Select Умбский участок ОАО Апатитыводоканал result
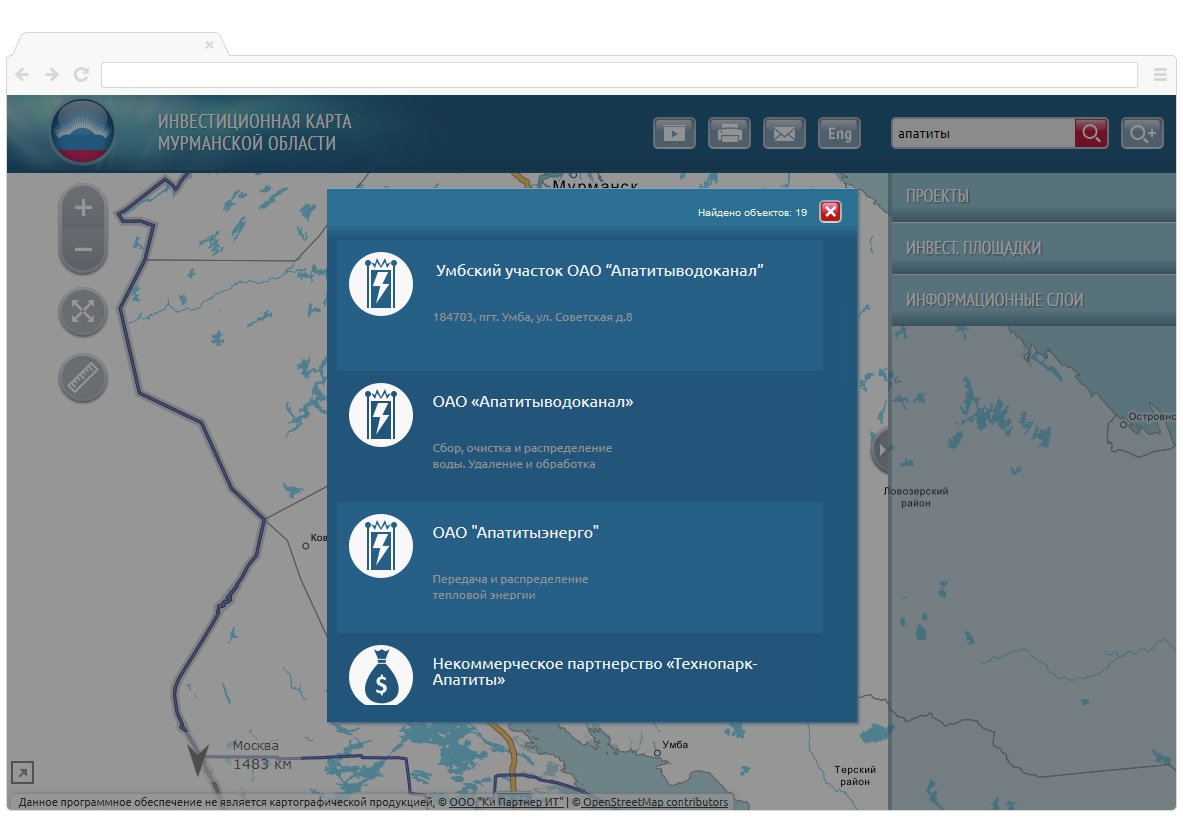 coord(579,305)
